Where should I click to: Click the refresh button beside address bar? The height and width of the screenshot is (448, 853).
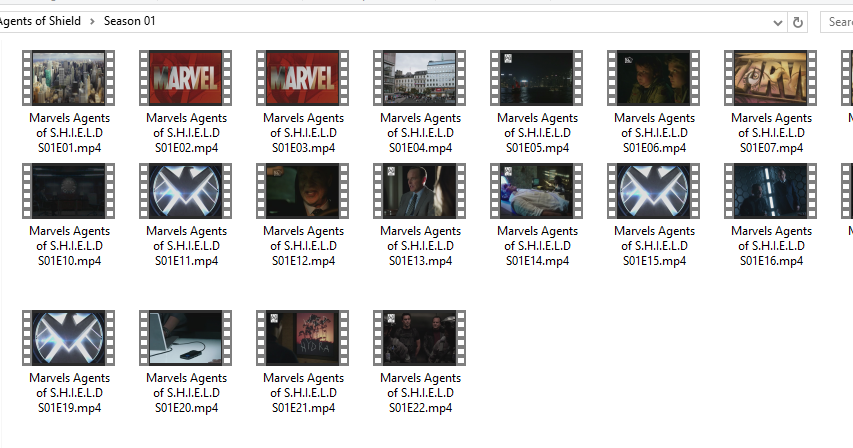point(798,22)
